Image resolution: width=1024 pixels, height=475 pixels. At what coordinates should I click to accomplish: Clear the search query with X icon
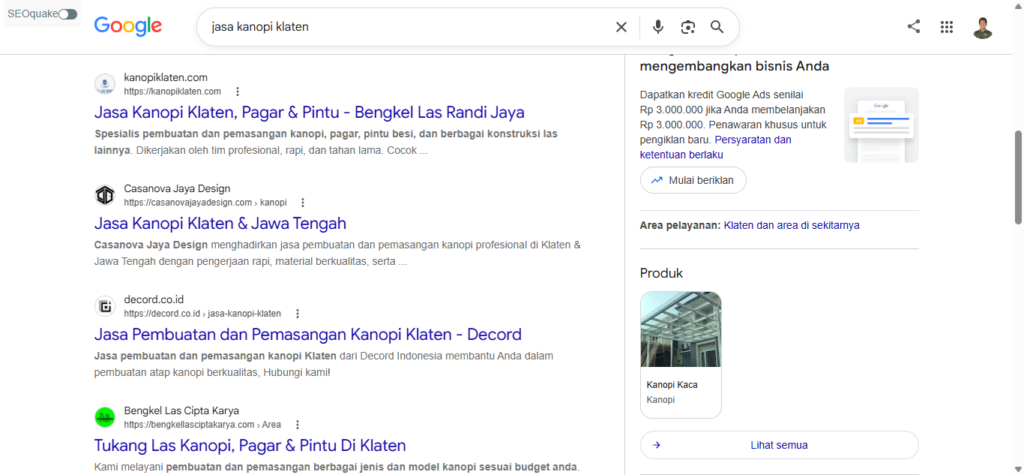pyautogui.click(x=621, y=27)
